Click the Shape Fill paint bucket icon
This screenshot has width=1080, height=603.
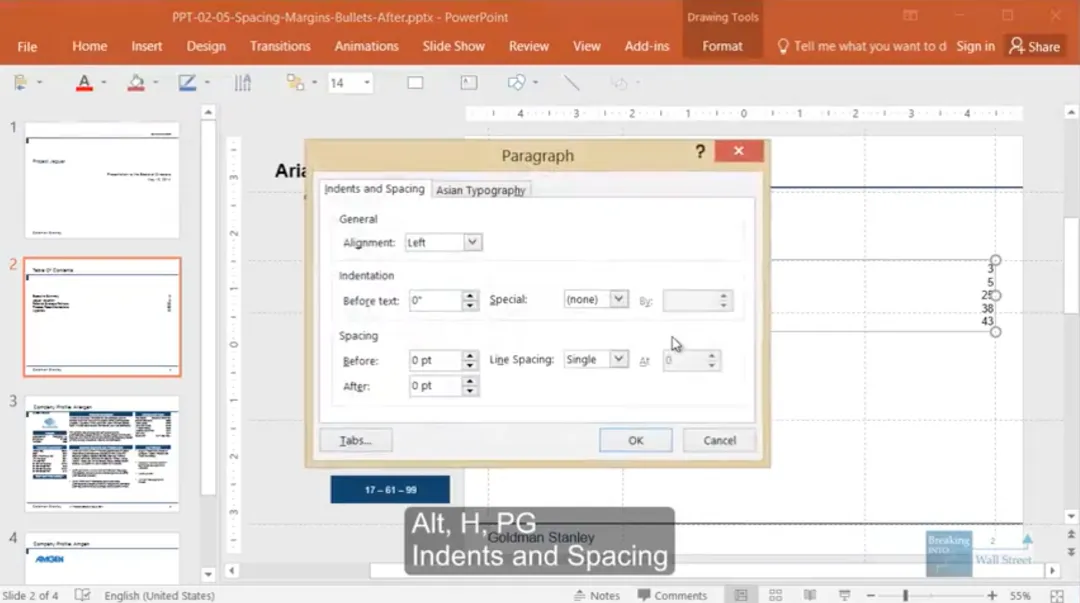(x=136, y=83)
